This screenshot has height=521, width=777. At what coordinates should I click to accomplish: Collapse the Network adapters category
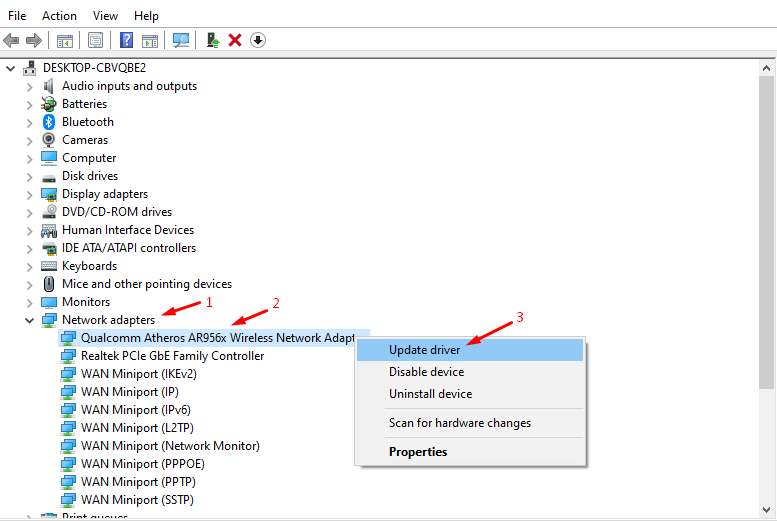point(29,320)
